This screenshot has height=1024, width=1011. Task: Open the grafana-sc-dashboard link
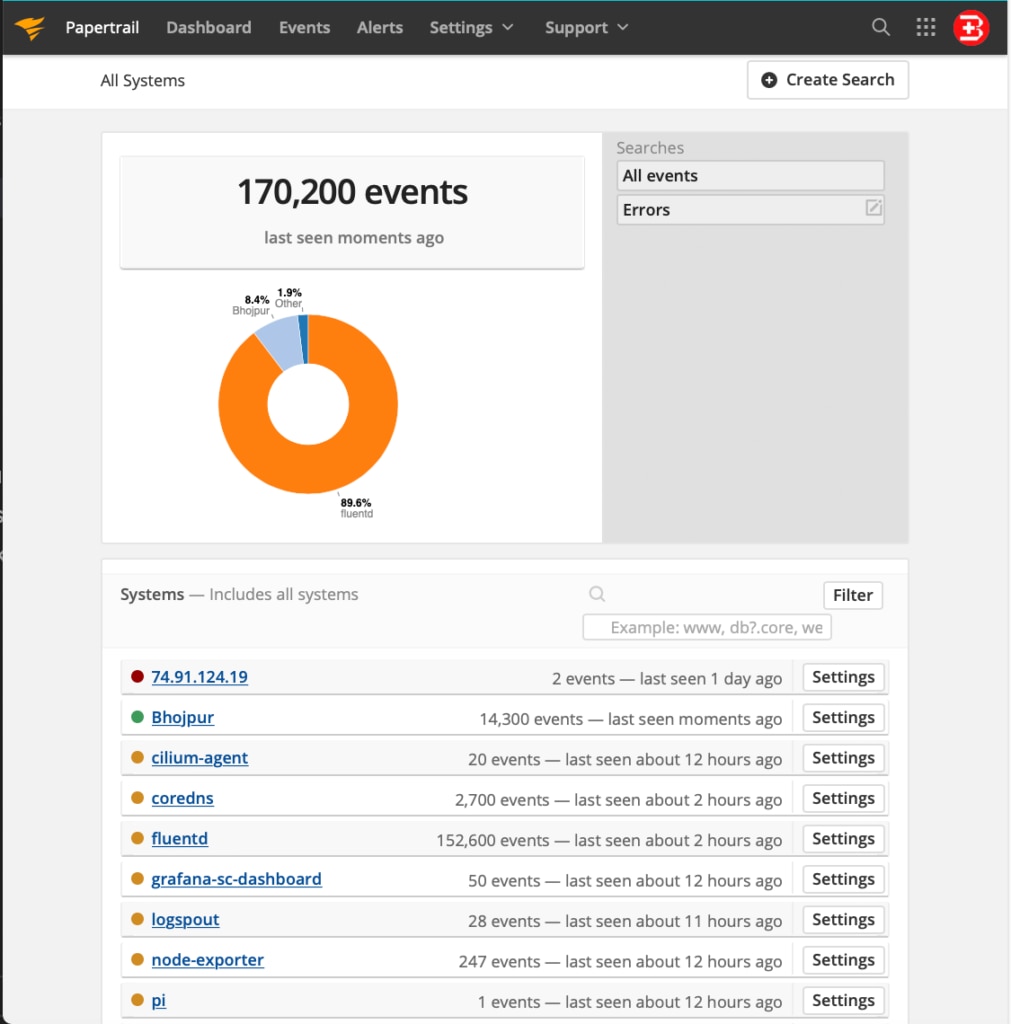click(x=236, y=880)
